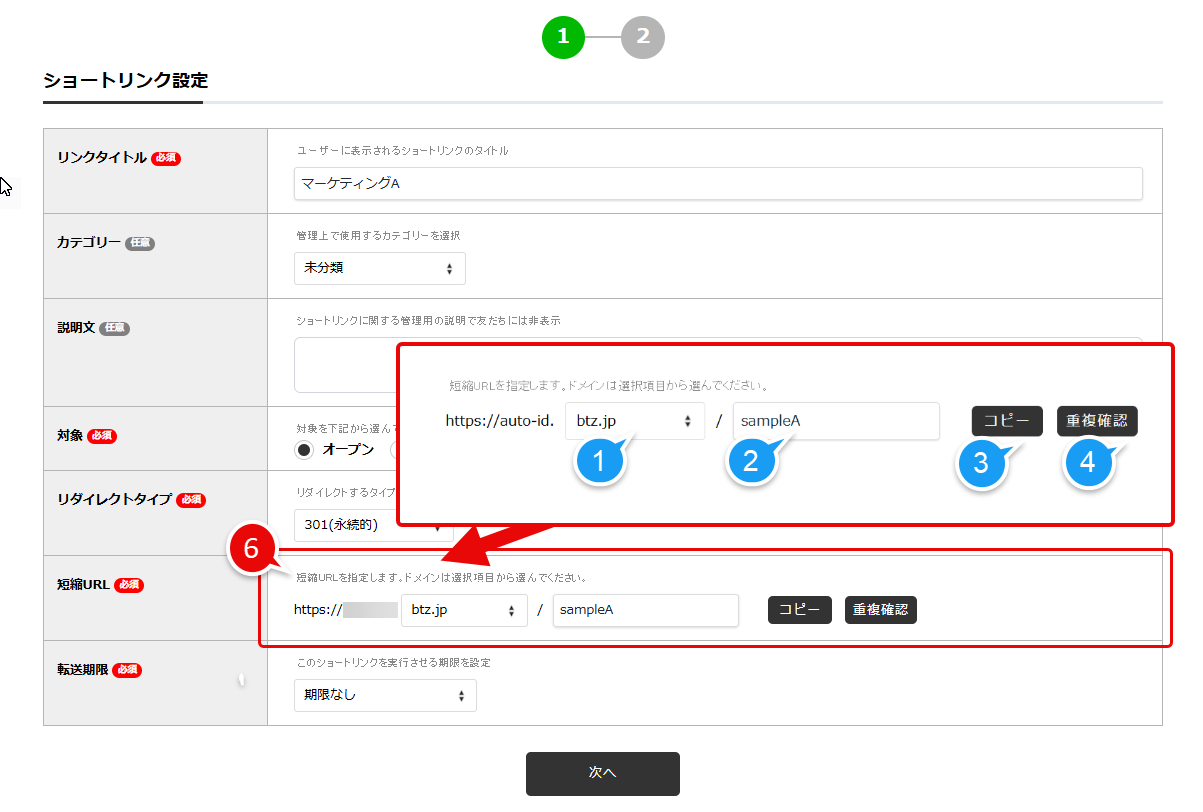Click the black cursor icon at left edge

click(x=8, y=189)
